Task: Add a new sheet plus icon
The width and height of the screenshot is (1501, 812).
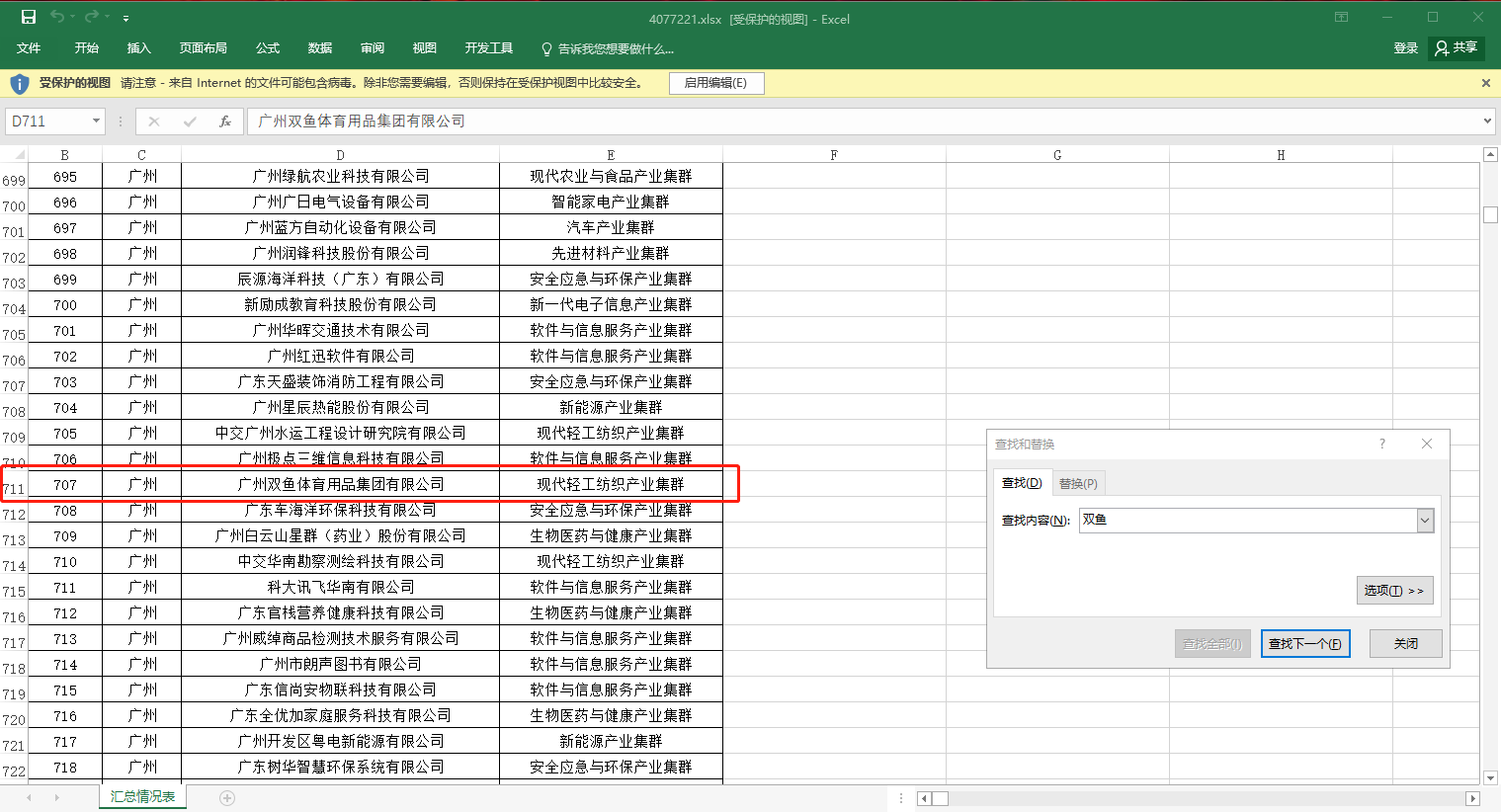Action: (227, 797)
